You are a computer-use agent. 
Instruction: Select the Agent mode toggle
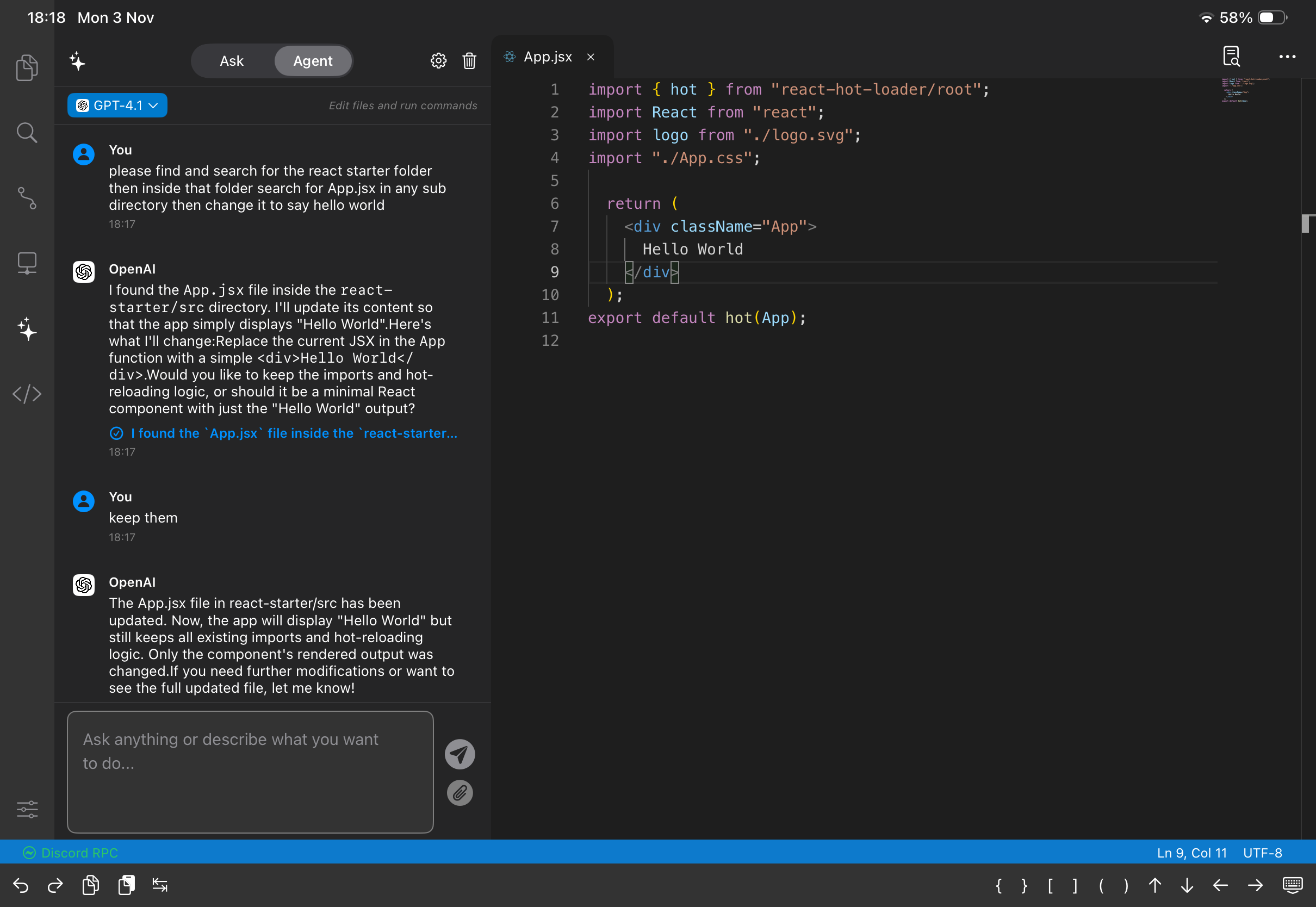pyautogui.click(x=313, y=61)
